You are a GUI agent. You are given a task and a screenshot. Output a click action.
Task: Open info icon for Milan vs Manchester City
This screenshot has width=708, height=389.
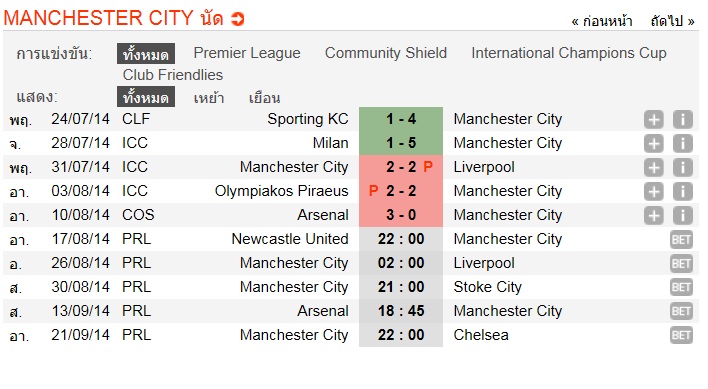(x=683, y=144)
